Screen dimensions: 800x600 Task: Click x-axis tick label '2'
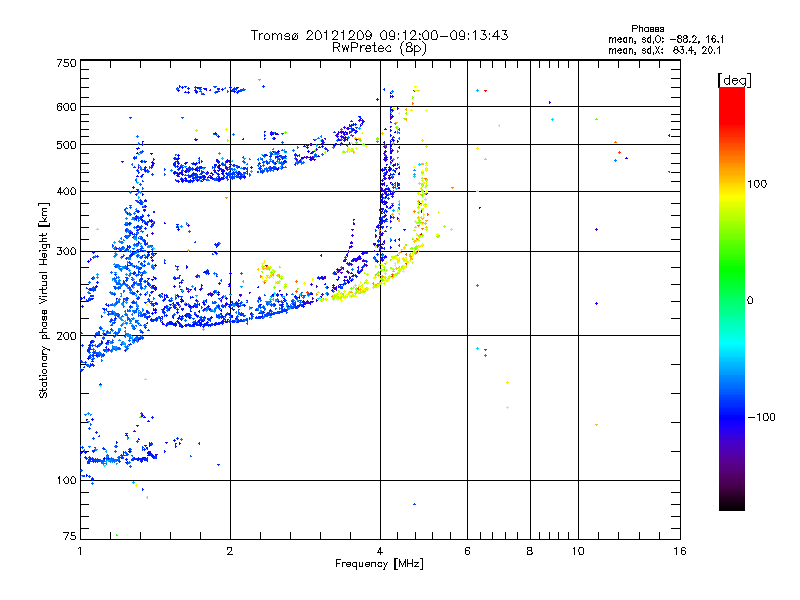tap(230, 551)
